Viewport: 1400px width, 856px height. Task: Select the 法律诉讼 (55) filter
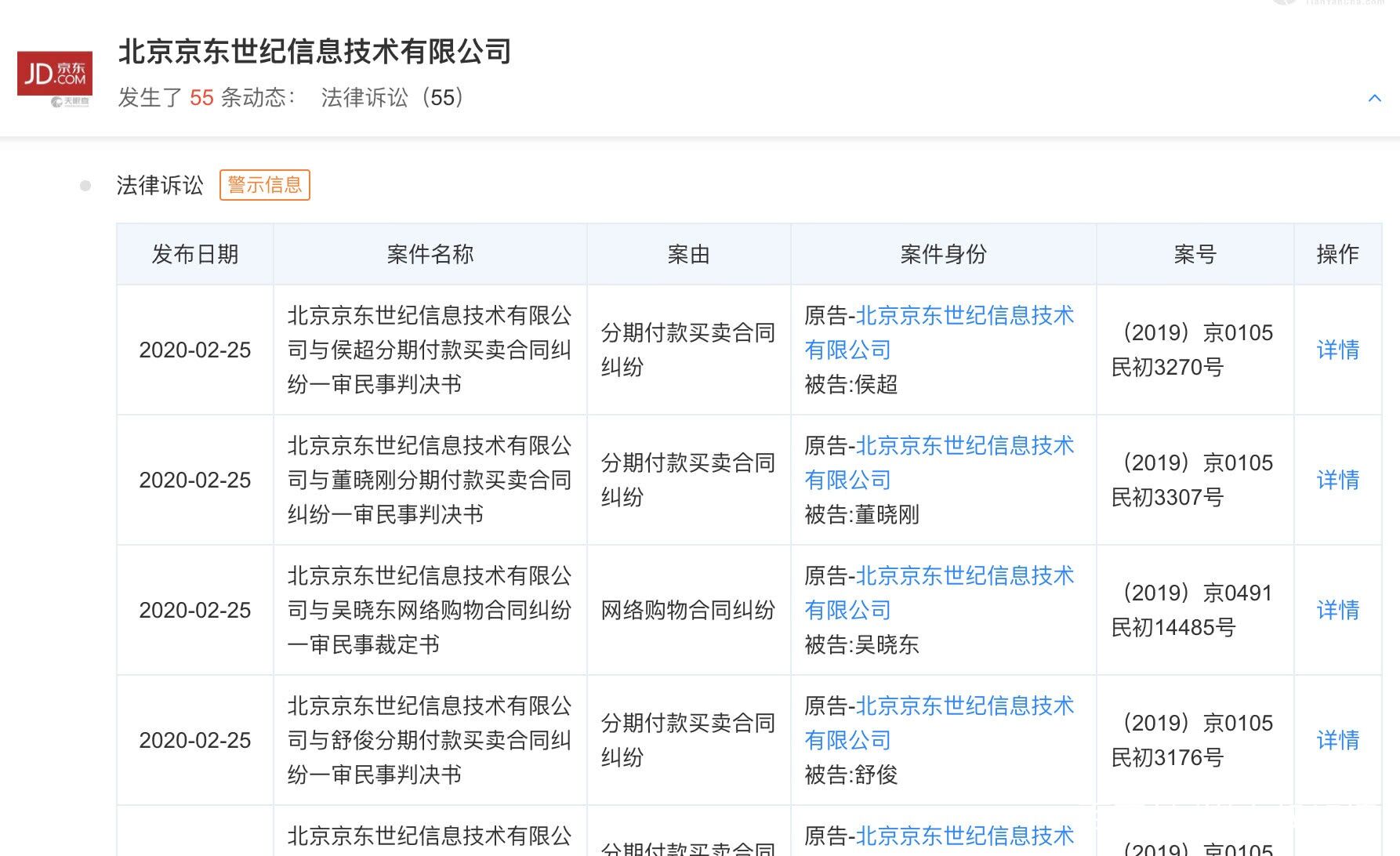coord(394,97)
